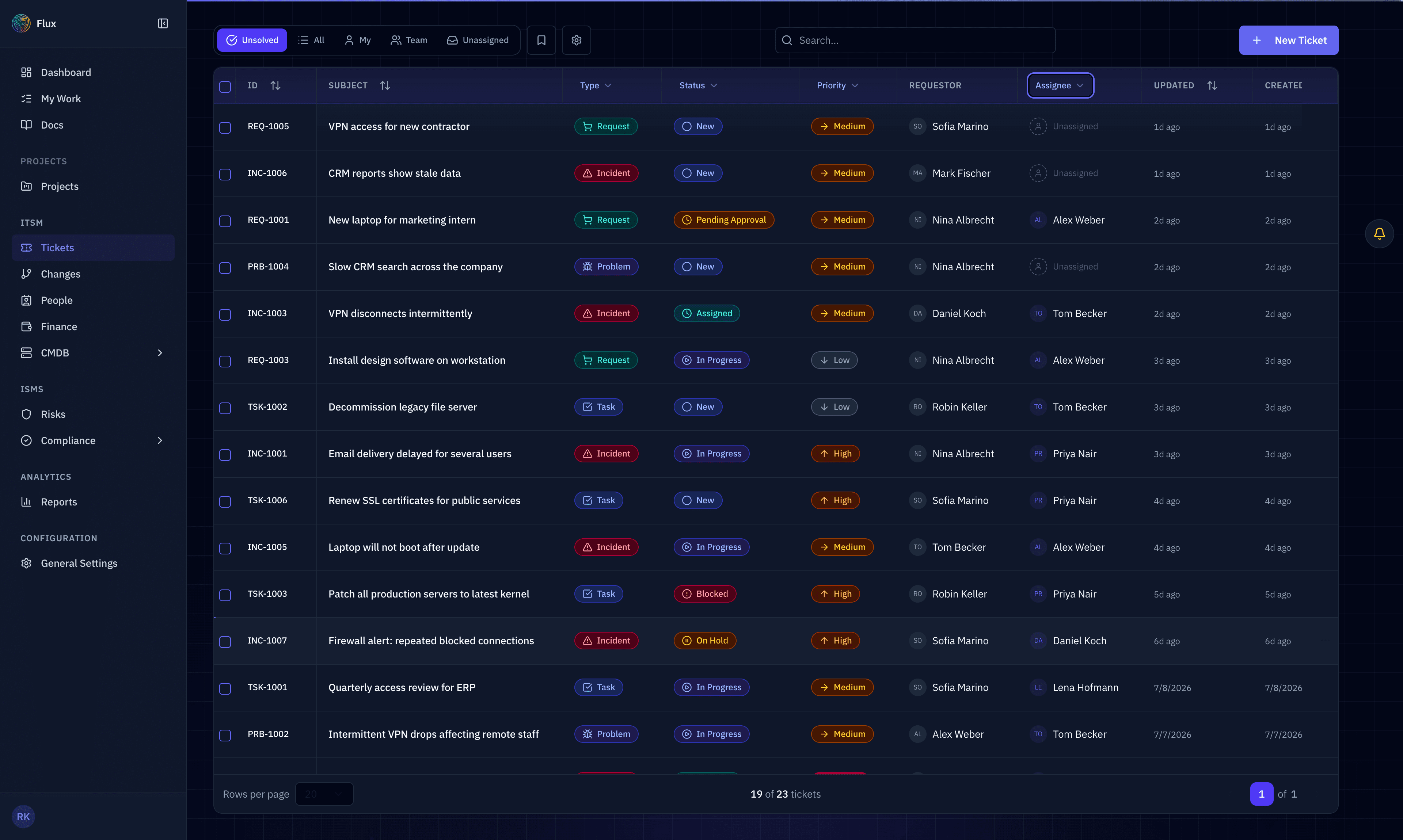Focus the Search tickets field
Image resolution: width=1403 pixels, height=840 pixels.
(x=915, y=40)
